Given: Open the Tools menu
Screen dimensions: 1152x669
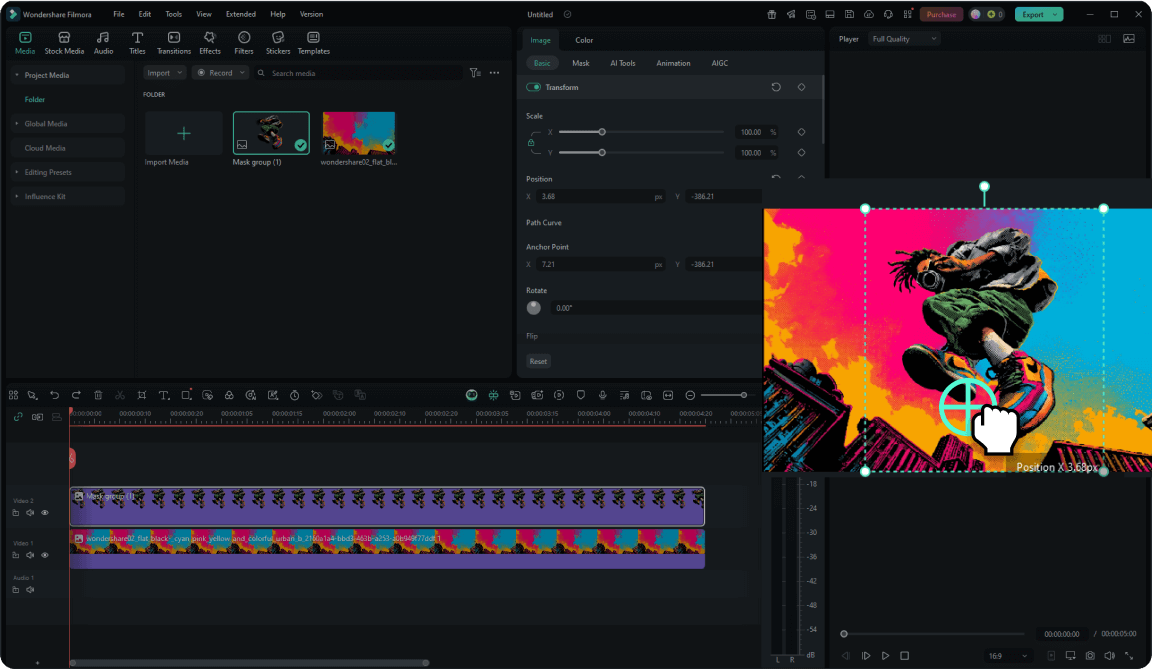Looking at the screenshot, I should (173, 14).
